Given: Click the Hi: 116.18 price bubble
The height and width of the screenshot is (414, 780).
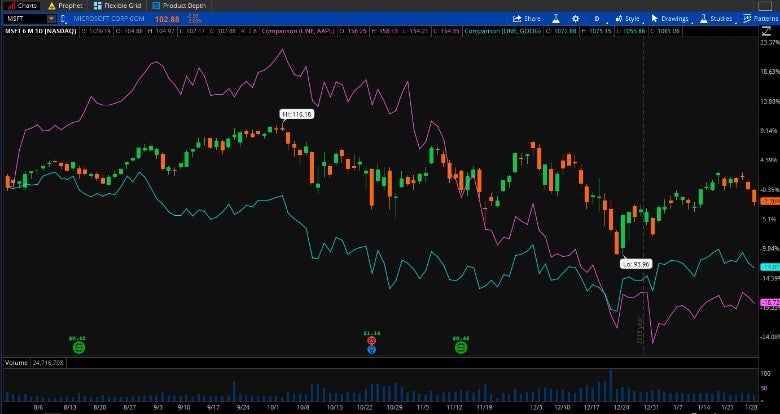Looking at the screenshot, I should (x=297, y=114).
